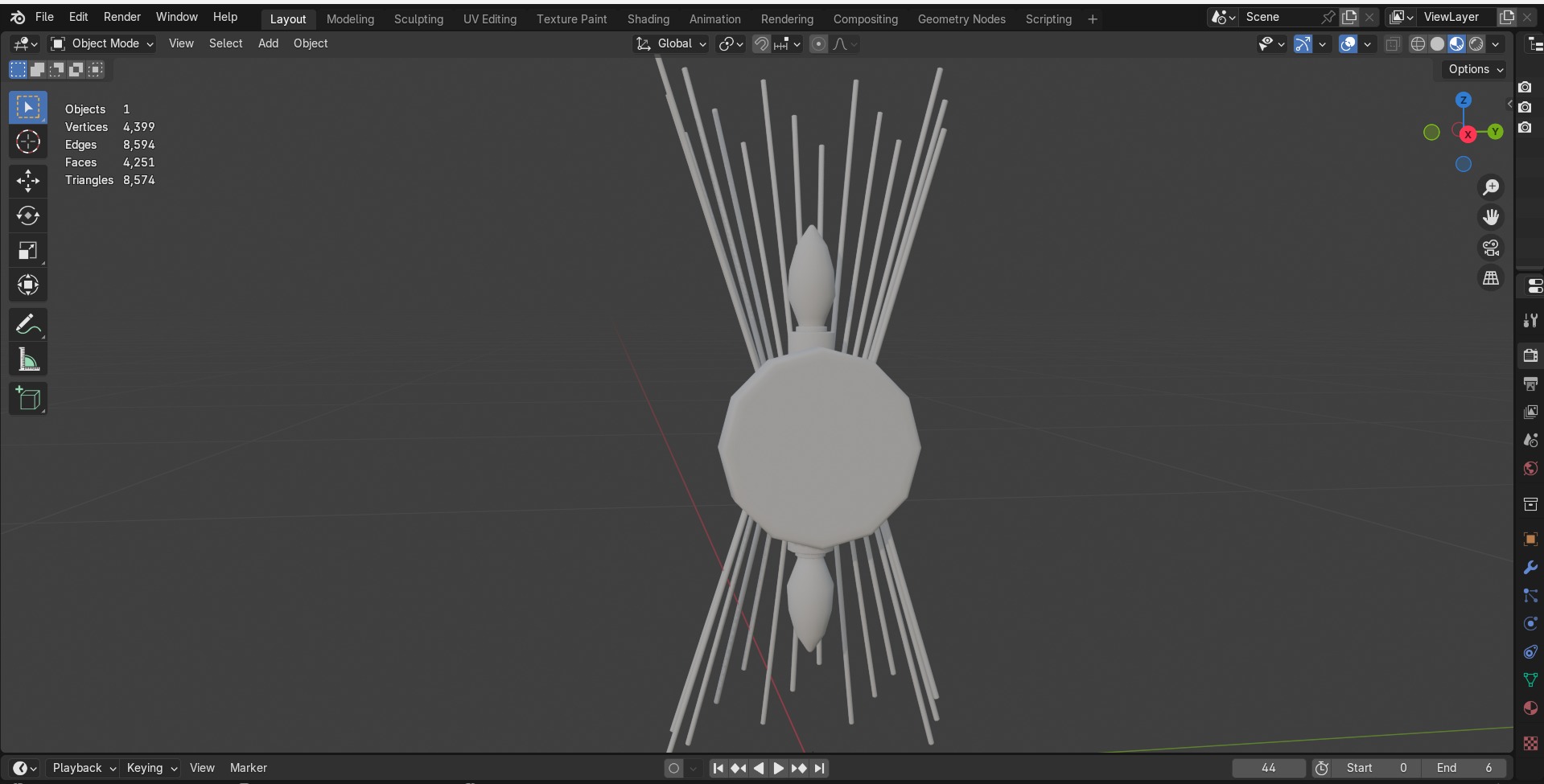1544x784 pixels.
Task: Open gizmo options dropdown arrow
Action: [x=1322, y=44]
